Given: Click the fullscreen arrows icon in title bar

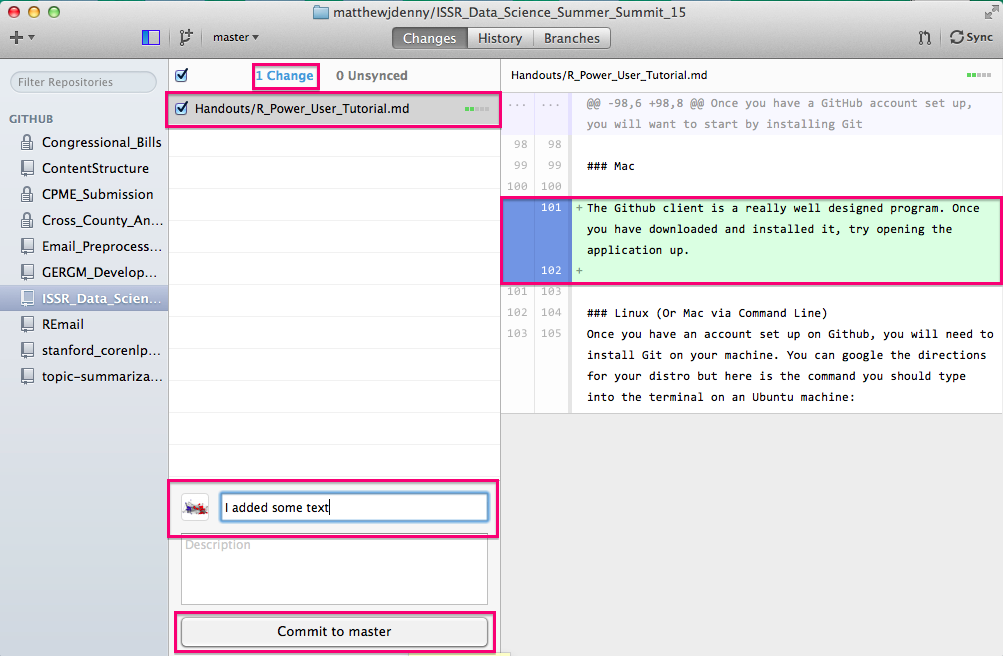Looking at the screenshot, I should [x=991, y=12].
